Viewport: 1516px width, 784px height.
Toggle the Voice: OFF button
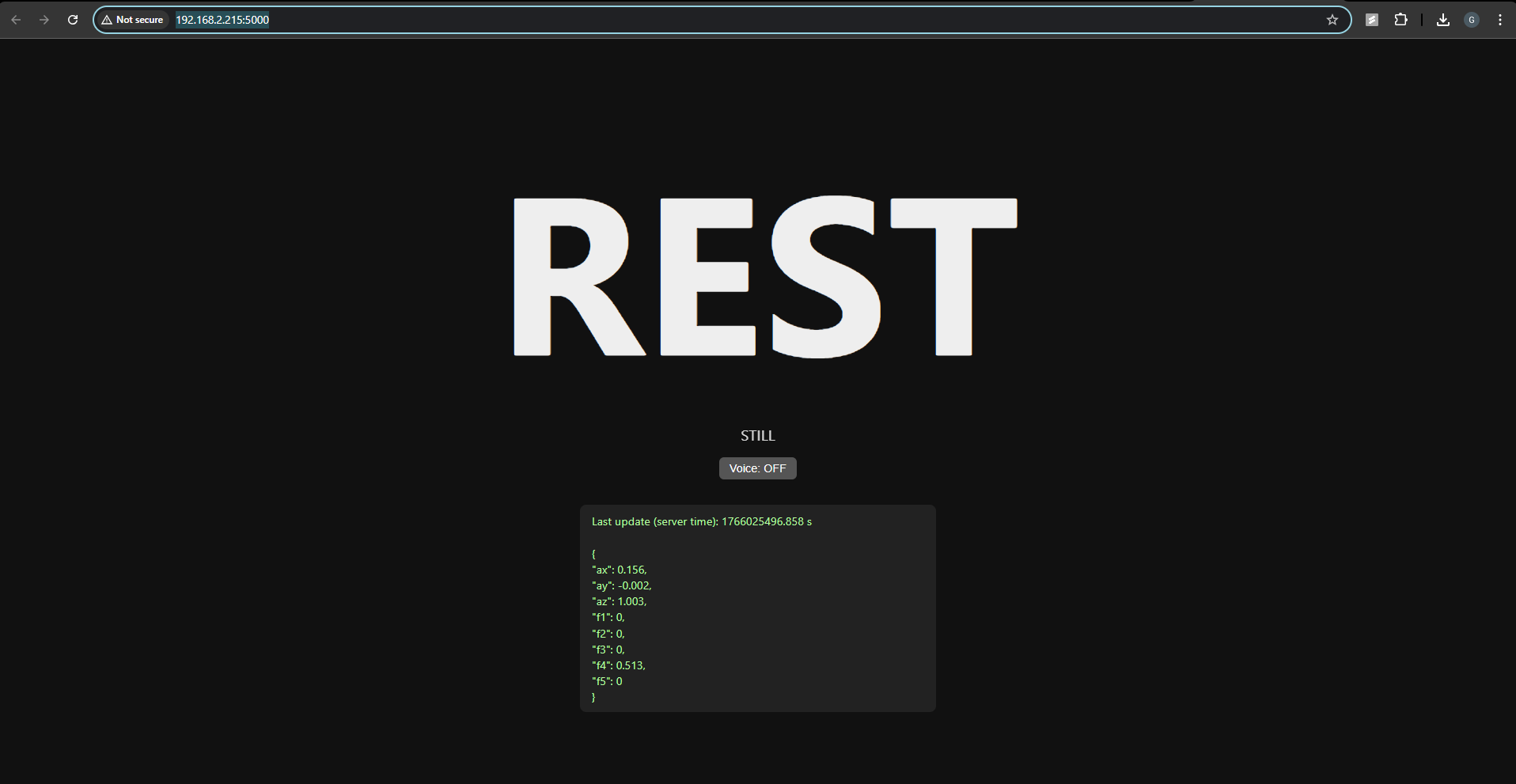click(757, 468)
